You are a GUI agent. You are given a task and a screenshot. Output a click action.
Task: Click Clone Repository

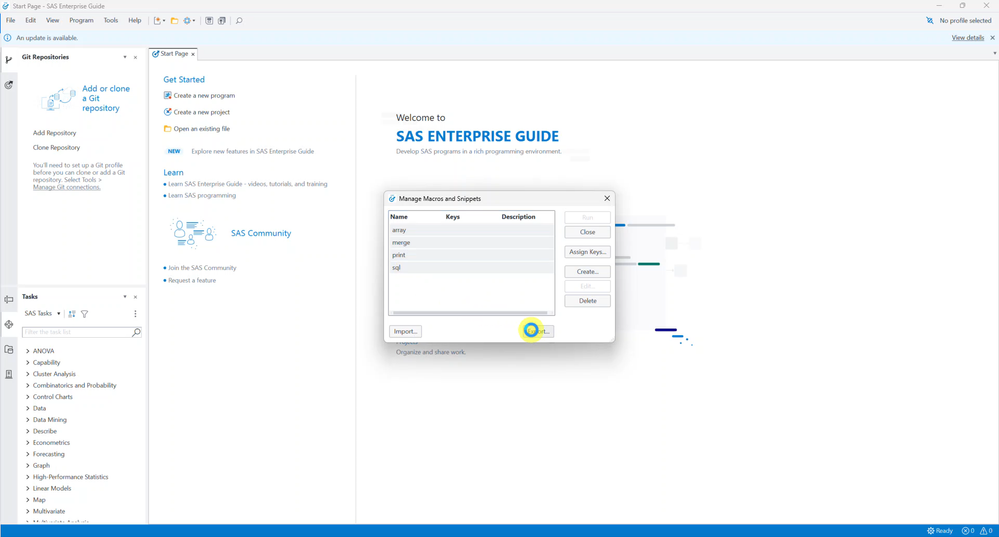click(57, 148)
